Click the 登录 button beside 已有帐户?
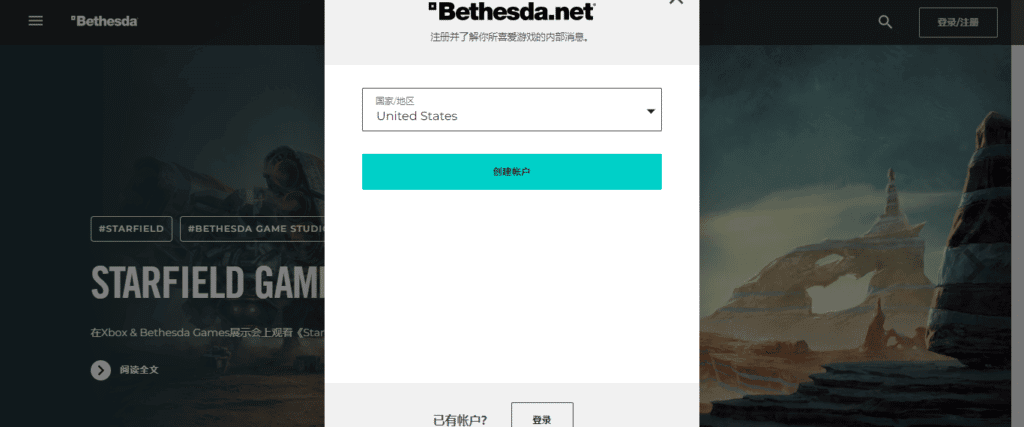The width and height of the screenshot is (1024, 427). coord(542,415)
